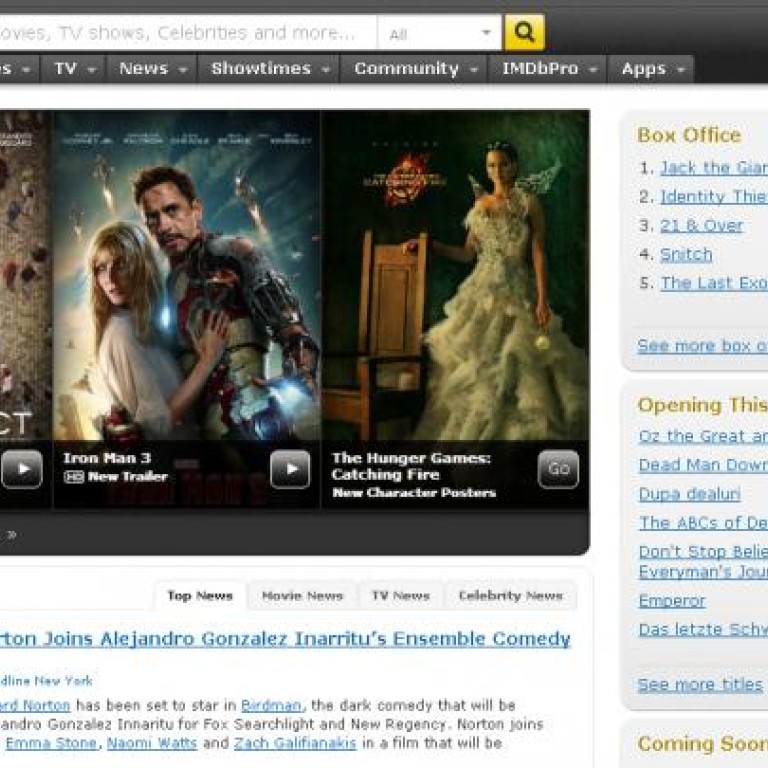Click See more titles link
The image size is (768, 768).
pyautogui.click(x=700, y=684)
